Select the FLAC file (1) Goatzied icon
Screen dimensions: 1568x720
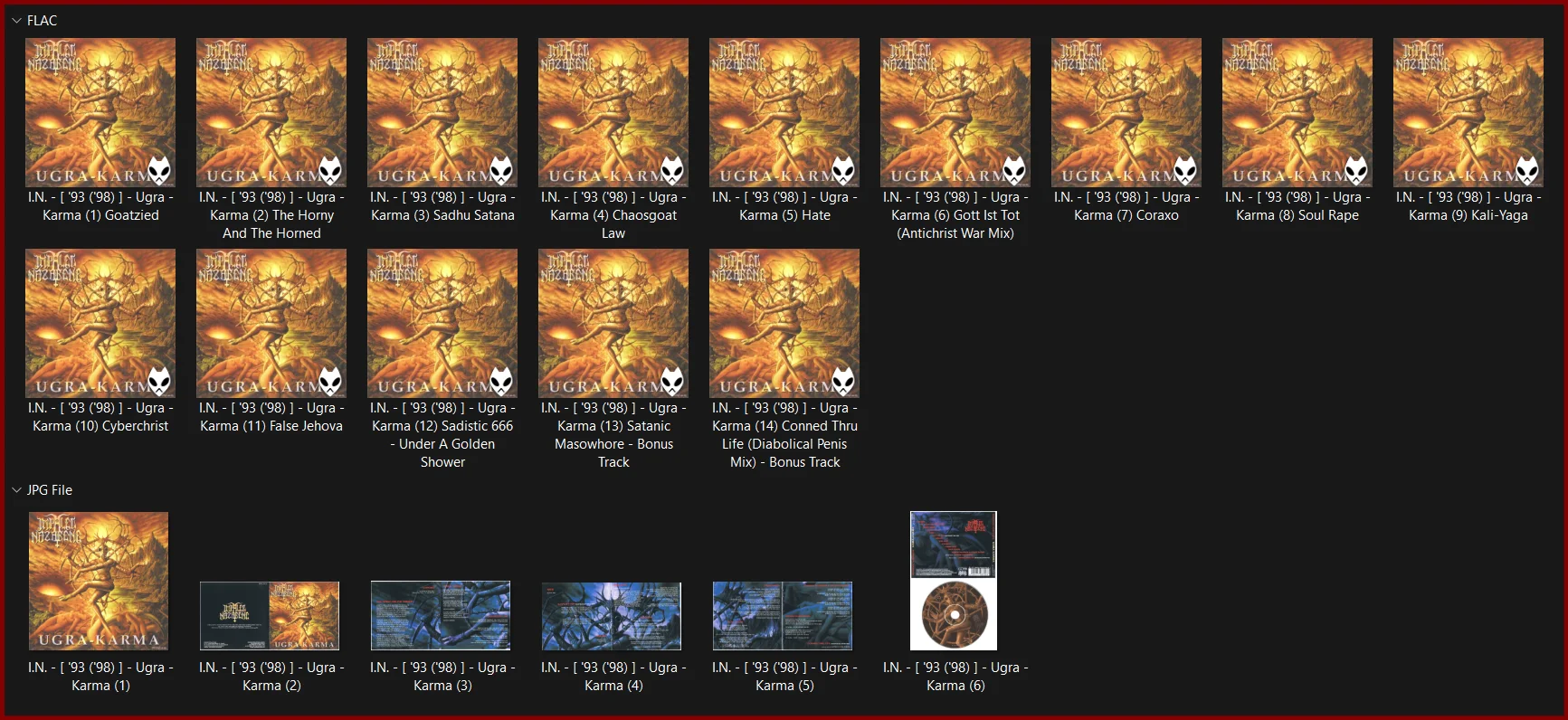click(100, 112)
